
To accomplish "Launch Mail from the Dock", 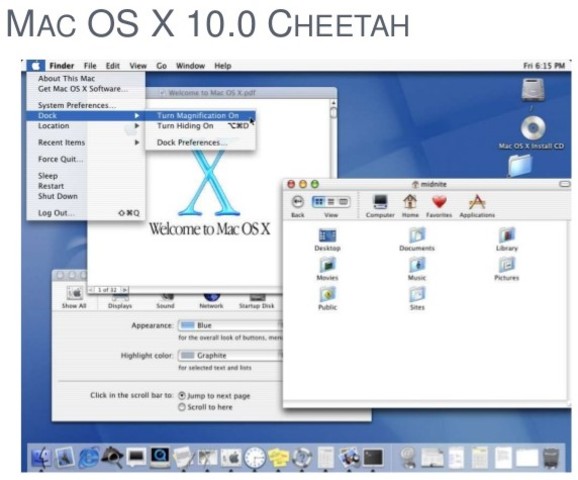I will (65, 457).
